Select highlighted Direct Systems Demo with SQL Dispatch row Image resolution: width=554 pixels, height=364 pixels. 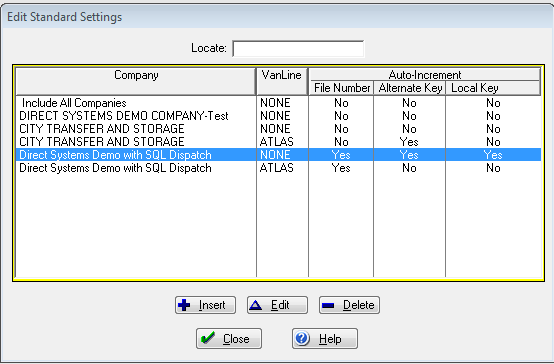pyautogui.click(x=278, y=155)
